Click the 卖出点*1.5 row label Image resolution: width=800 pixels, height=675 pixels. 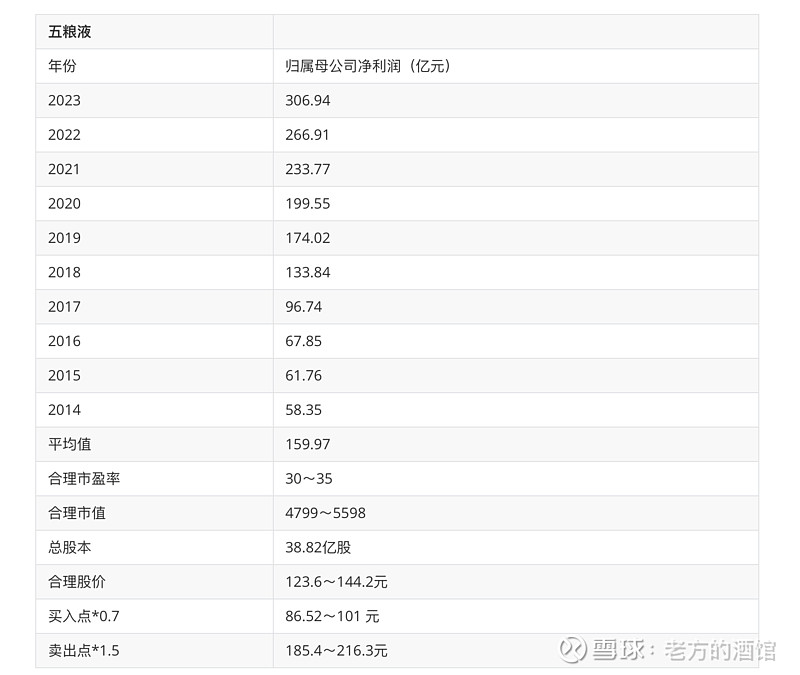84,651
